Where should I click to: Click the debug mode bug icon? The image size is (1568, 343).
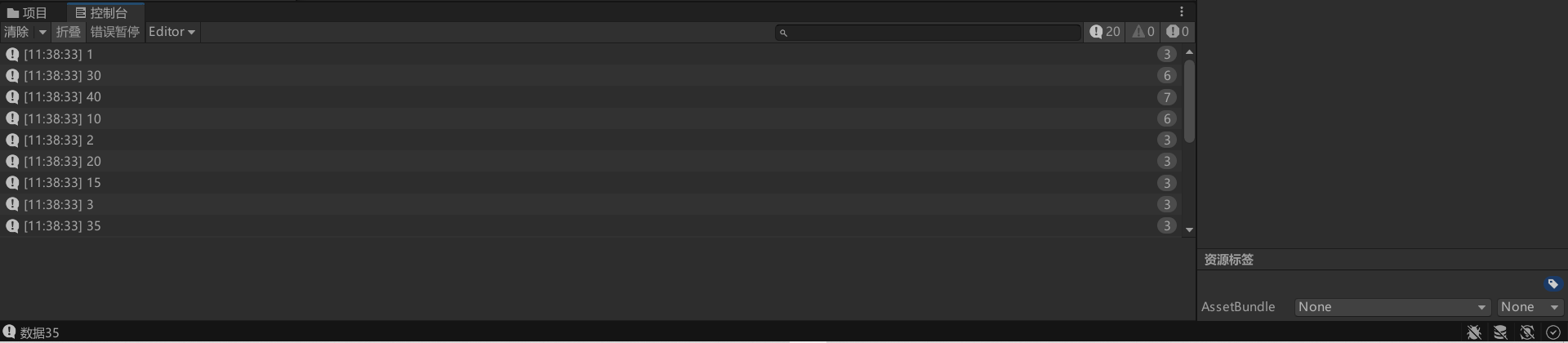(1474, 332)
